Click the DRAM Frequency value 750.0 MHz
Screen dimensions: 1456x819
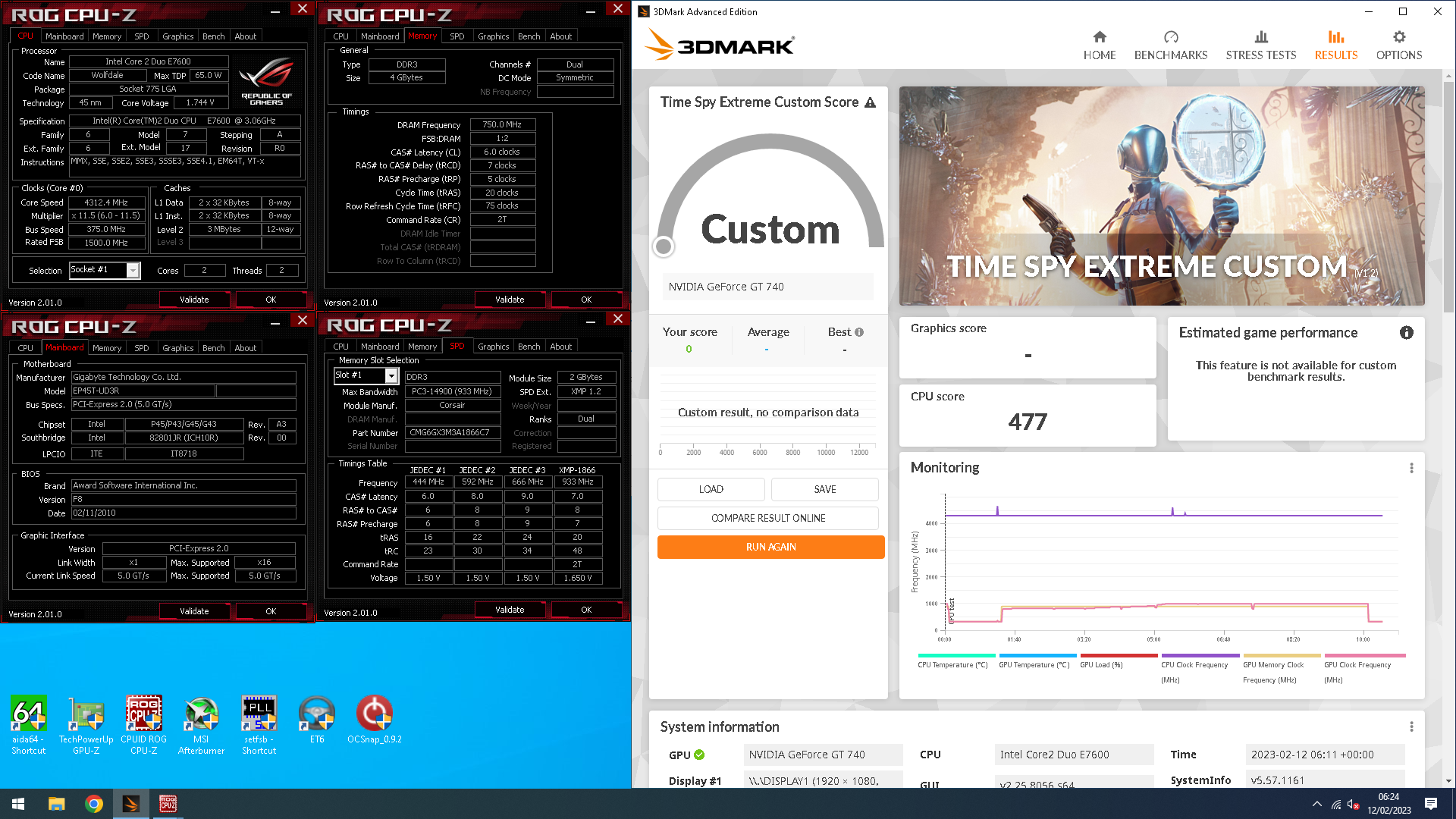(502, 124)
